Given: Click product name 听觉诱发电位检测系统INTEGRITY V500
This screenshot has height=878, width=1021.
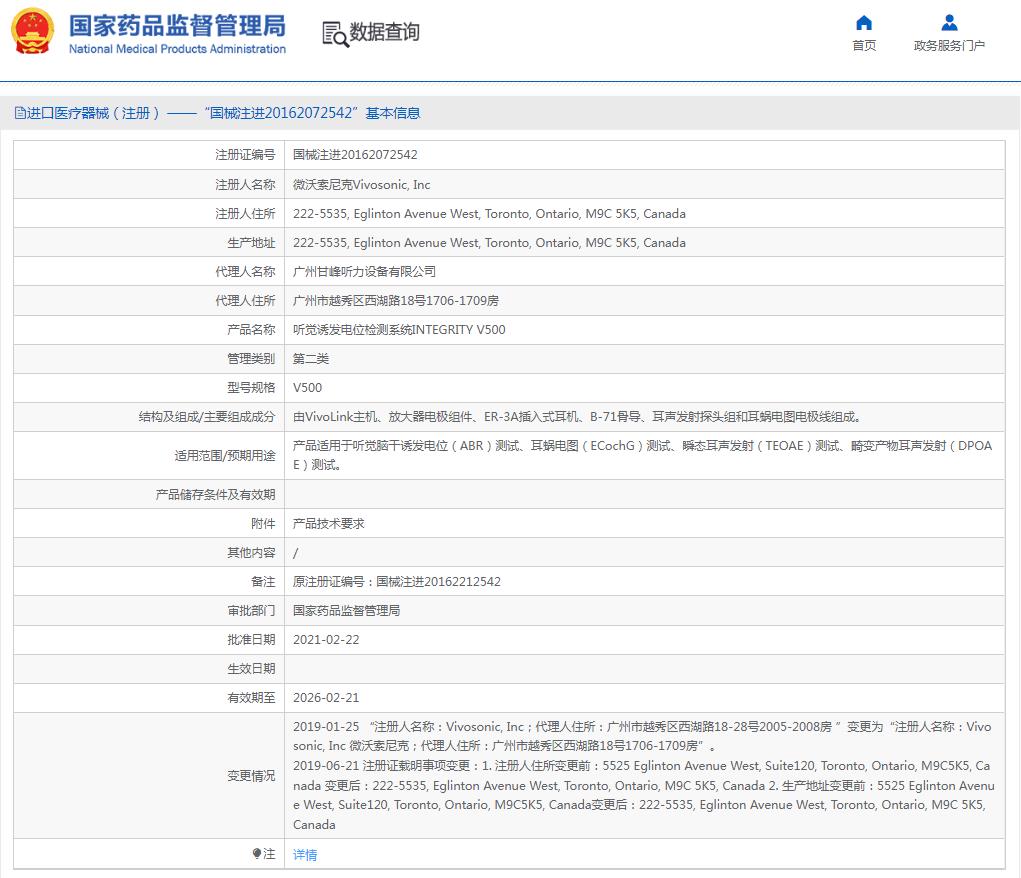Looking at the screenshot, I should coord(399,330).
